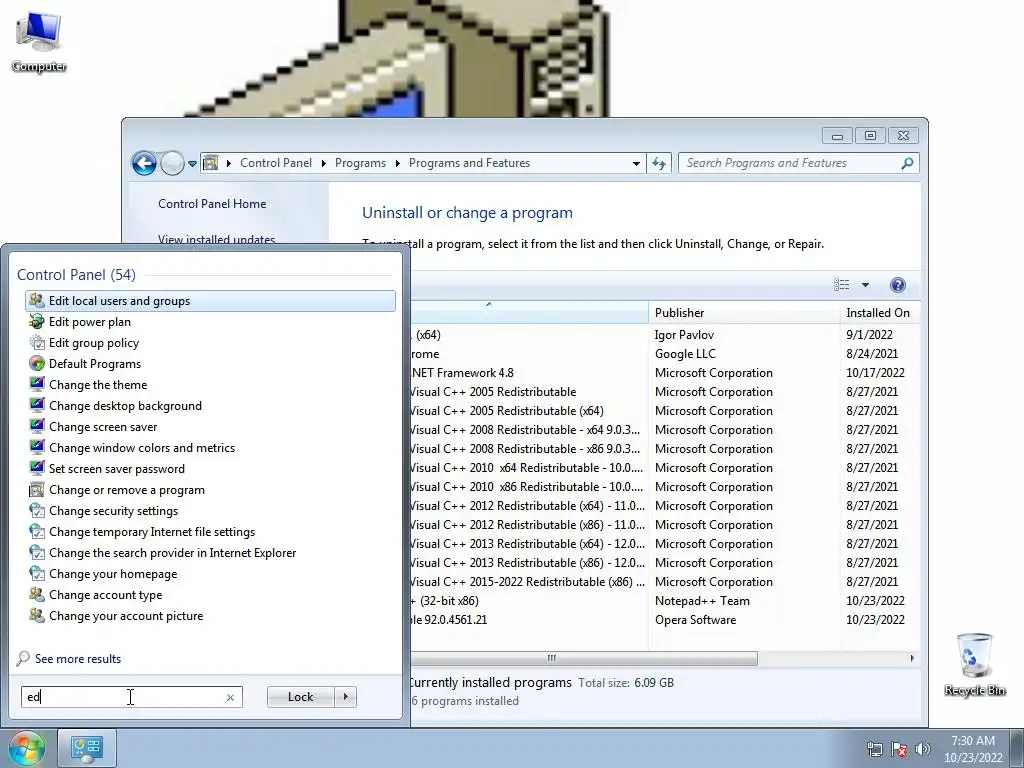Image resolution: width=1024 pixels, height=768 pixels.
Task: Click the Programs breadcrumb
Action: [x=360, y=163]
